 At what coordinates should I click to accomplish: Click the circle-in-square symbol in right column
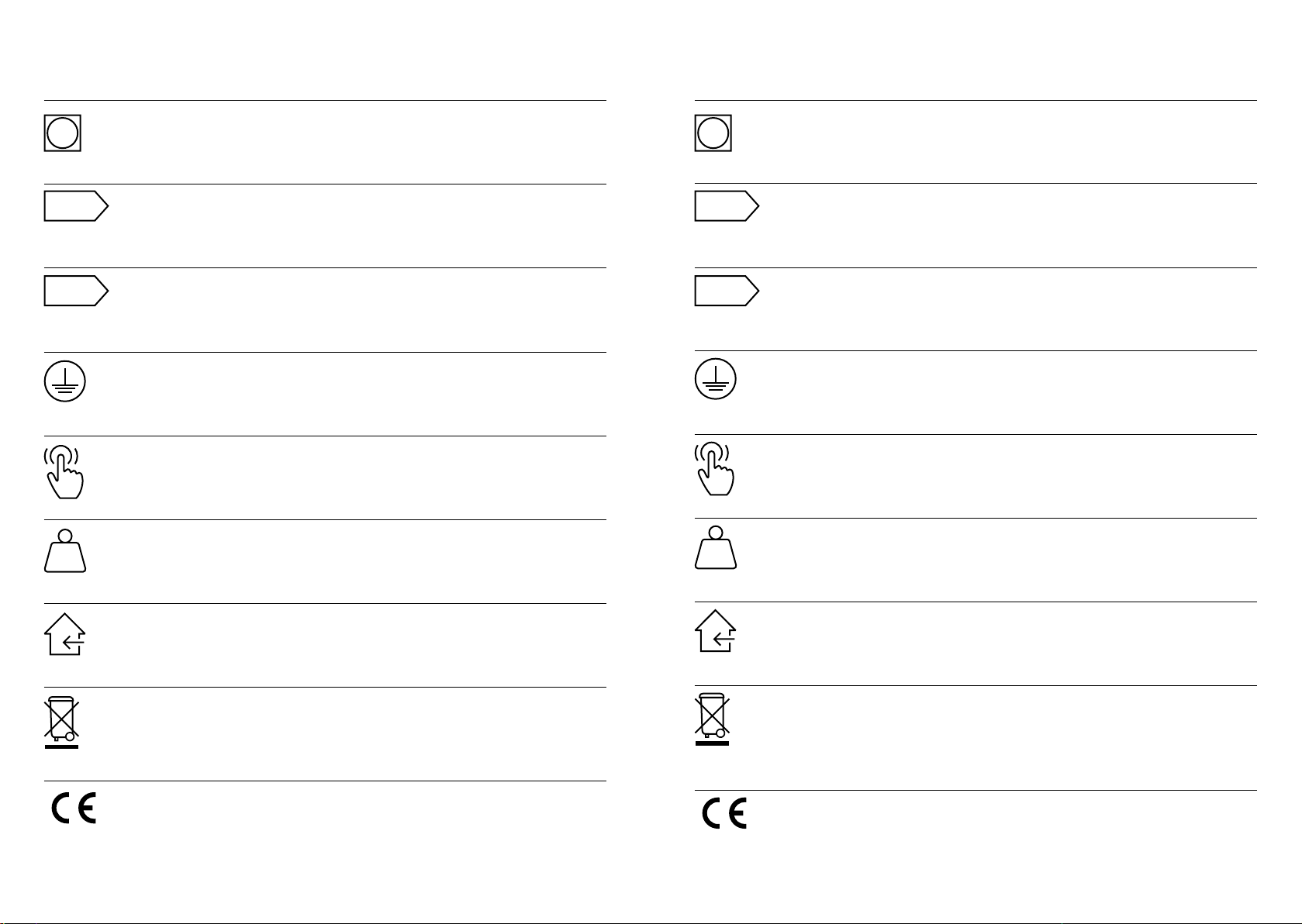[x=713, y=133]
